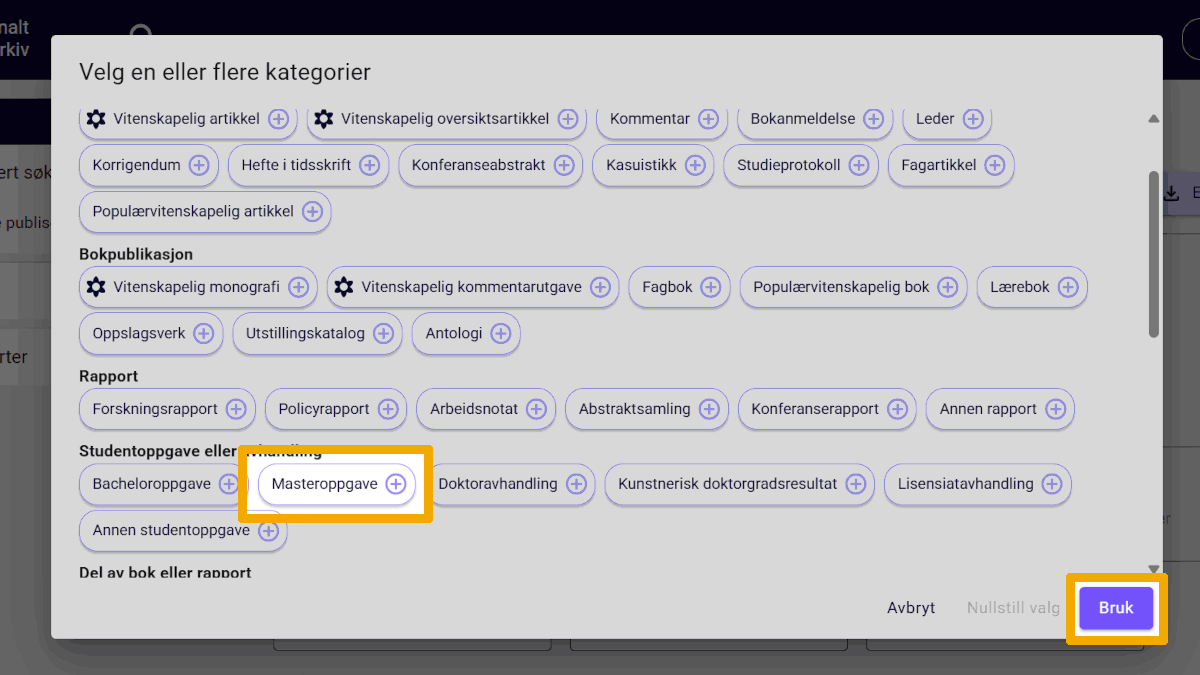Click the plus icon beside Oppslagsverk
Viewport: 1200px width, 675px height.
(204, 333)
